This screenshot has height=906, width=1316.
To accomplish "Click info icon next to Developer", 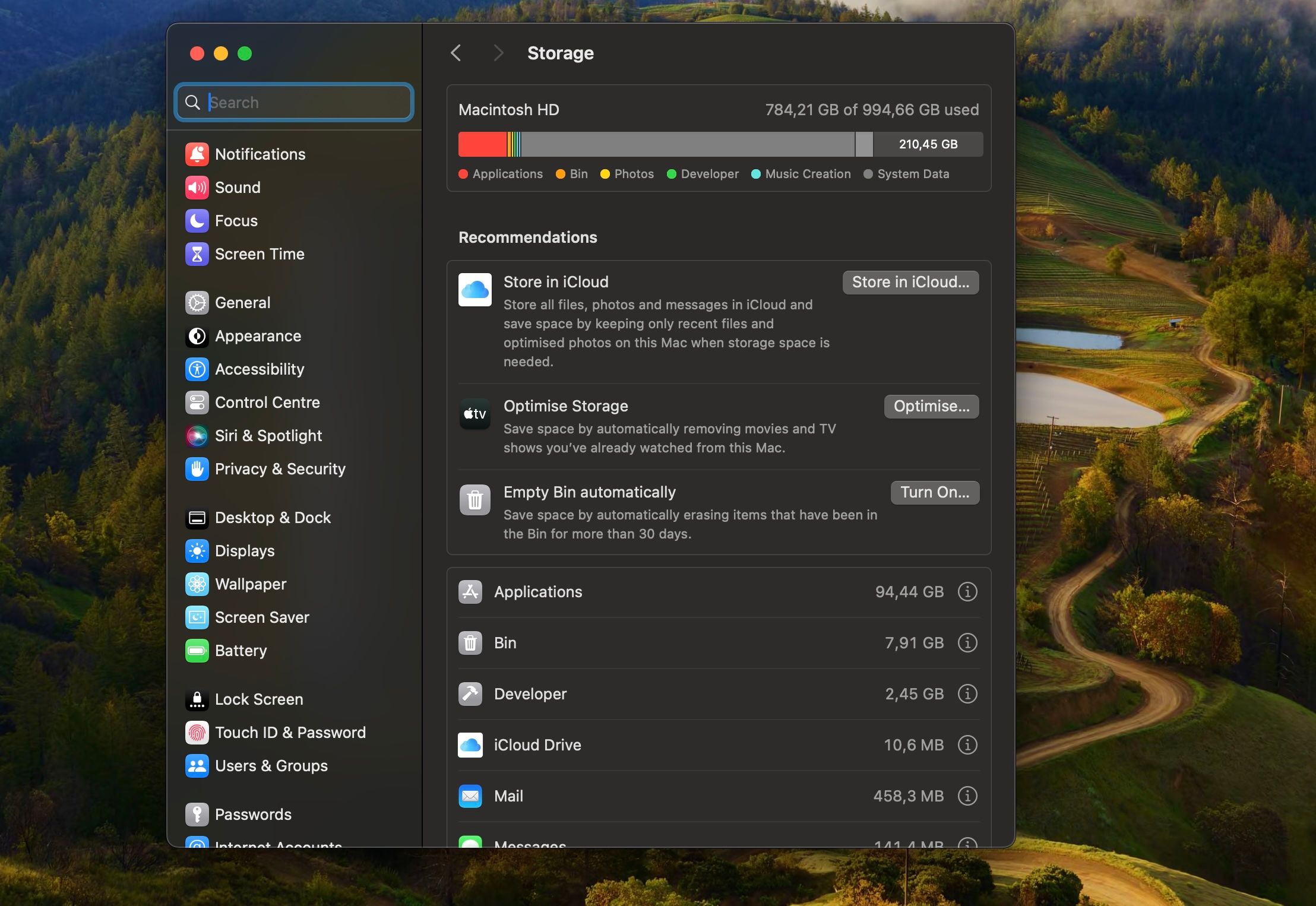I will (x=967, y=694).
